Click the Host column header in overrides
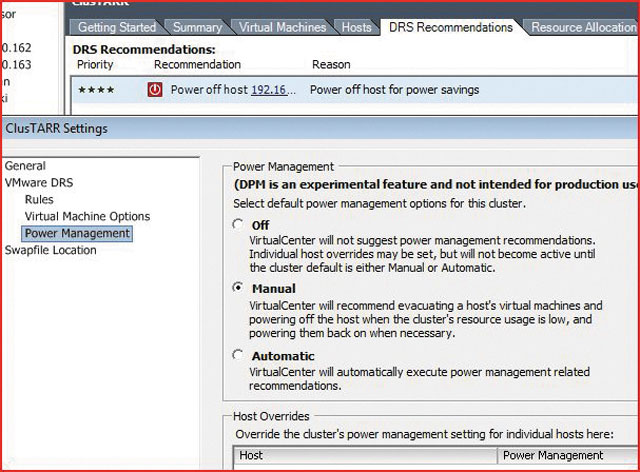This screenshot has height=472, width=640. click(x=365, y=456)
